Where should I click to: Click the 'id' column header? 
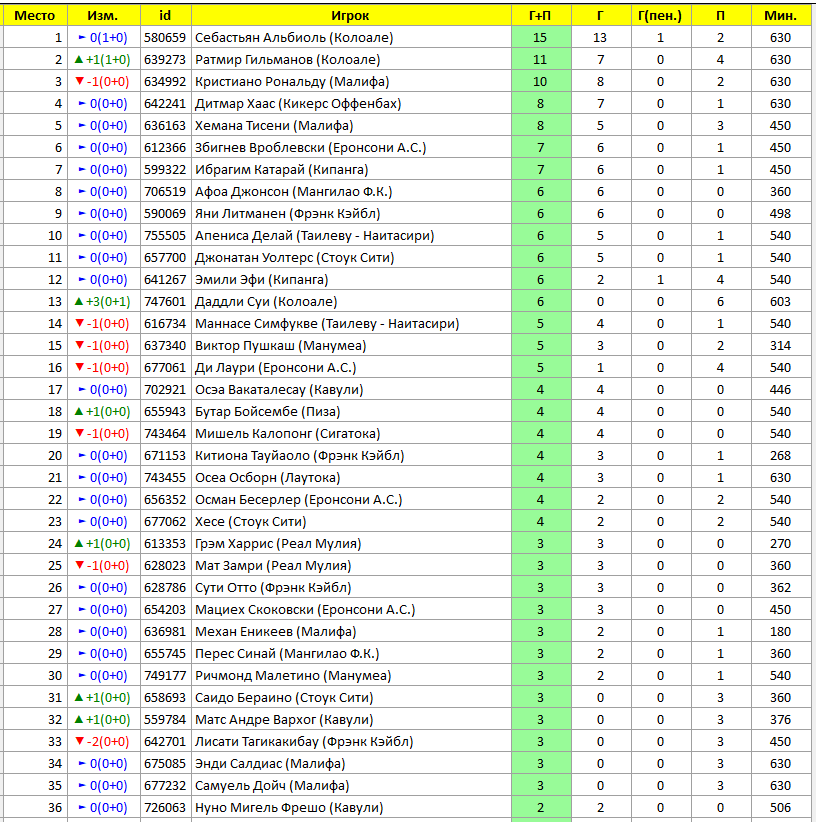(x=165, y=16)
